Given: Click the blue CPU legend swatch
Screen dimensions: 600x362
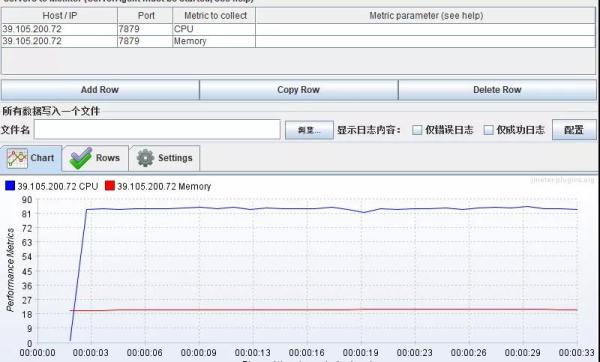Looking at the screenshot, I should (10, 186).
